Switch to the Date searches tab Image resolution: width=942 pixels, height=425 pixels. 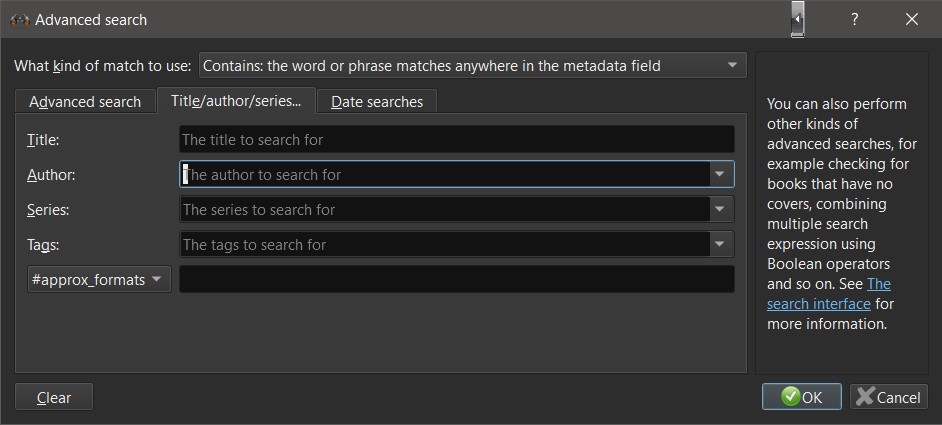(377, 101)
